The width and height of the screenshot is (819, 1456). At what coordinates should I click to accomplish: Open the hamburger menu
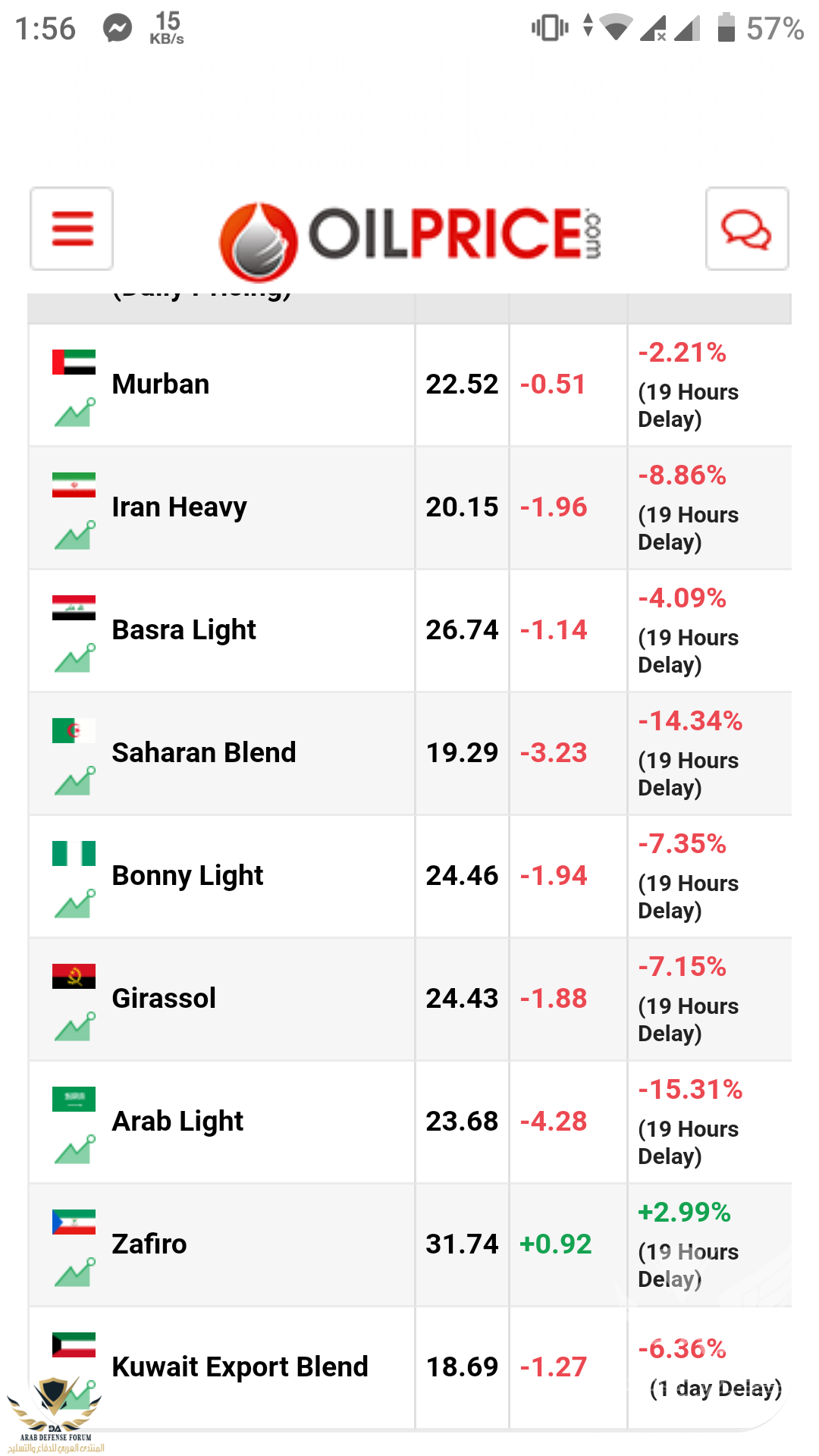coord(72,228)
